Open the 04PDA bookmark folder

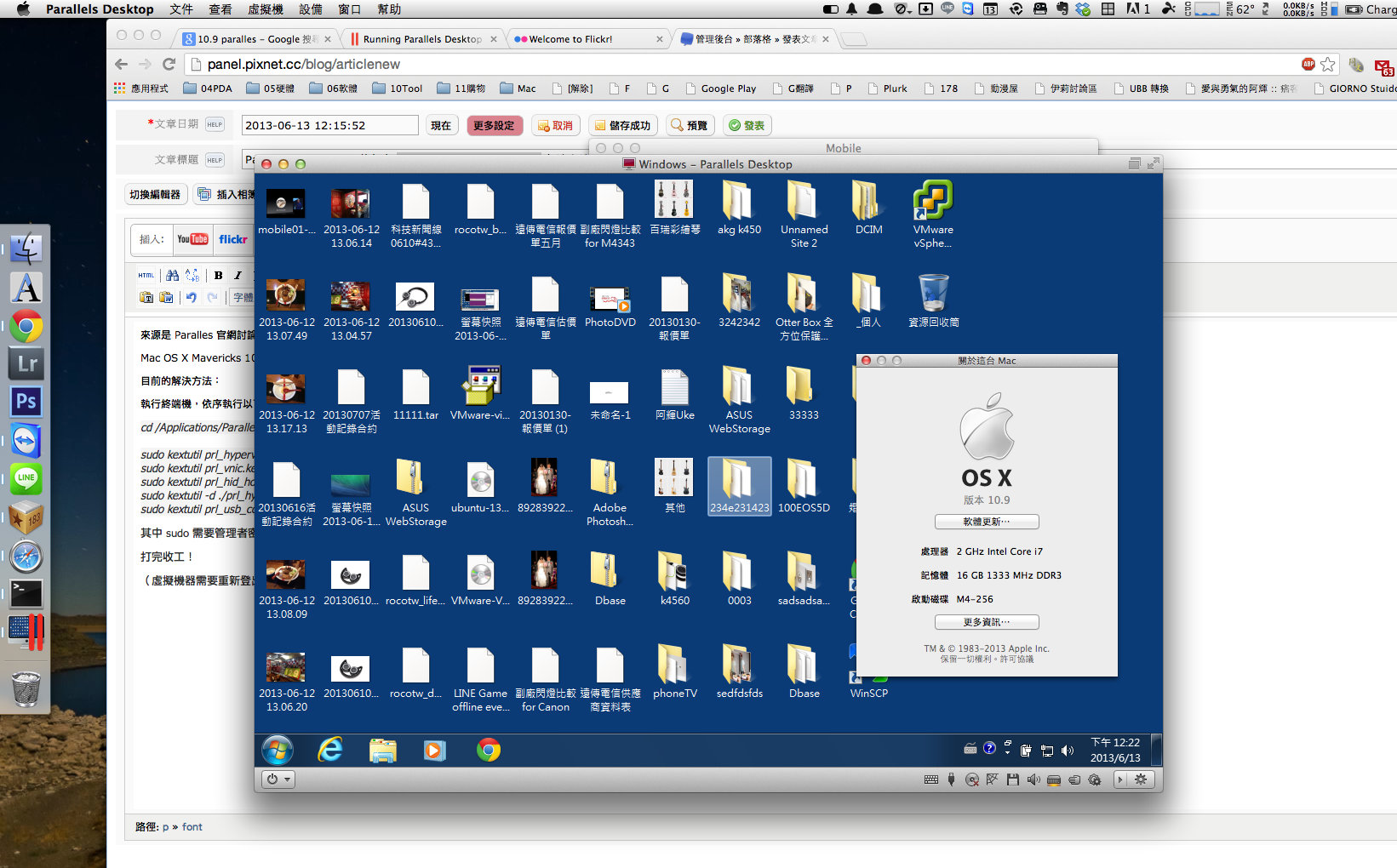click(x=208, y=89)
